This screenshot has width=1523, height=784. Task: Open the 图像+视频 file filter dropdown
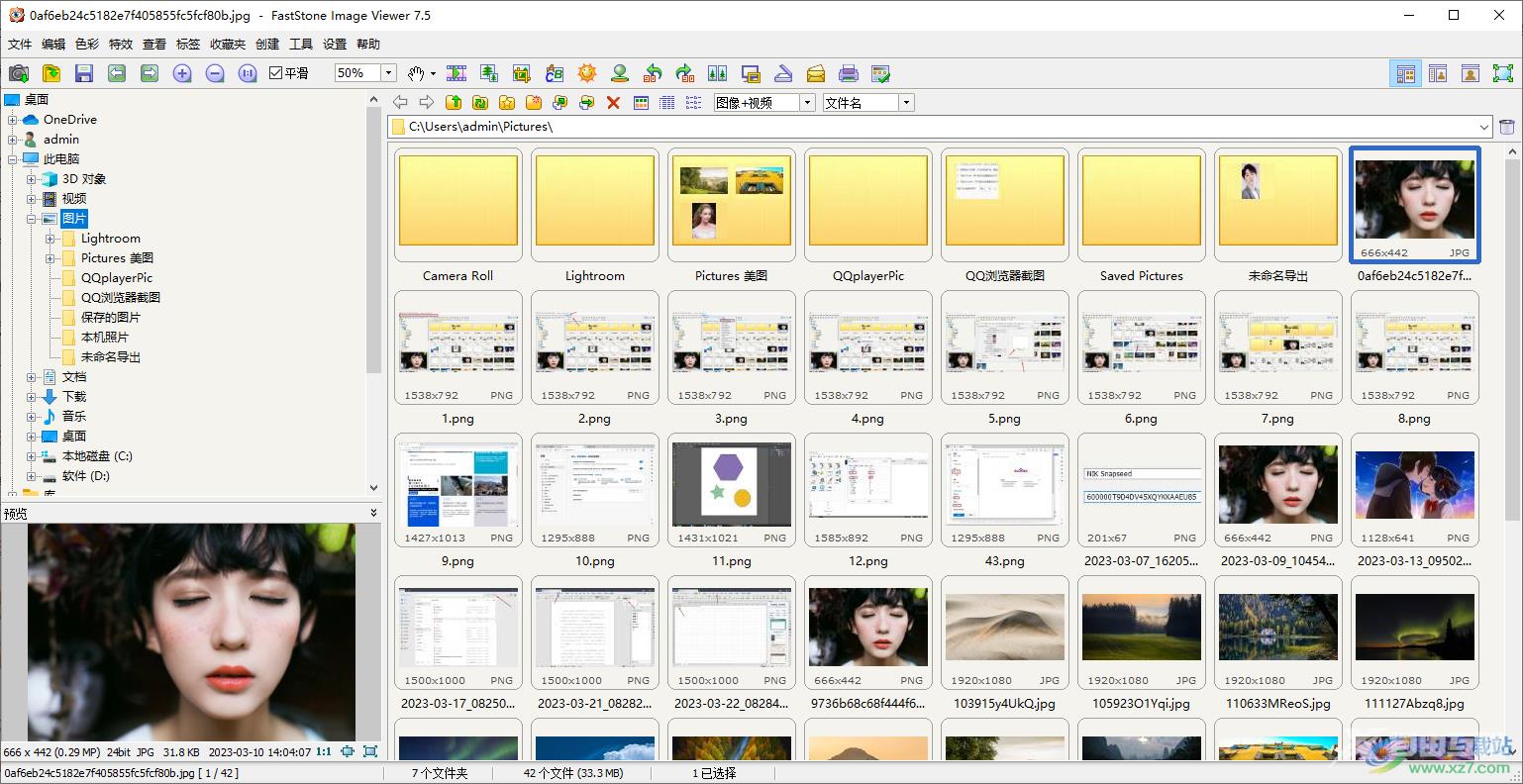pos(808,103)
